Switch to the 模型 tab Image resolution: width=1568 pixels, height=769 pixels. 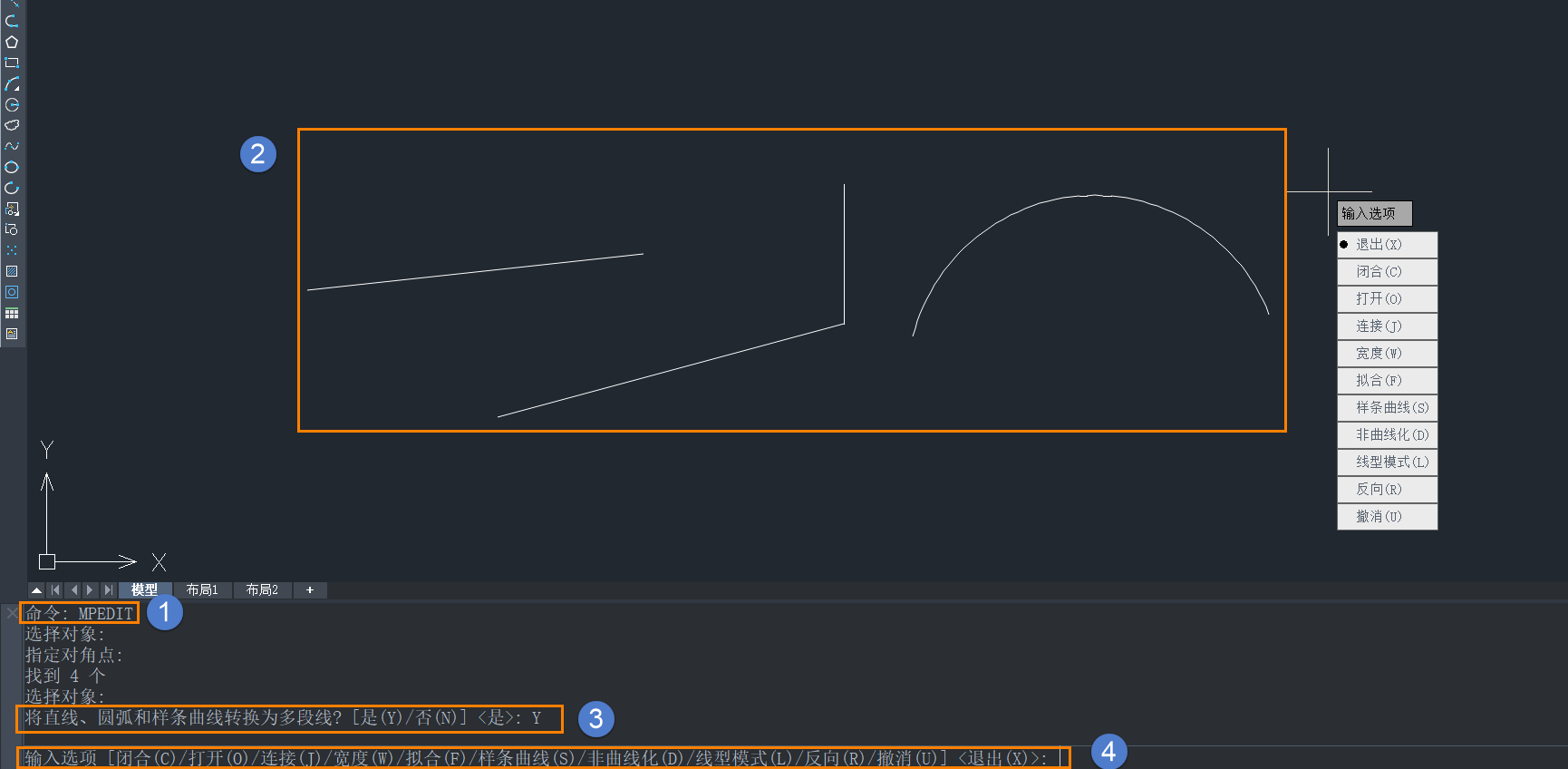coord(144,590)
